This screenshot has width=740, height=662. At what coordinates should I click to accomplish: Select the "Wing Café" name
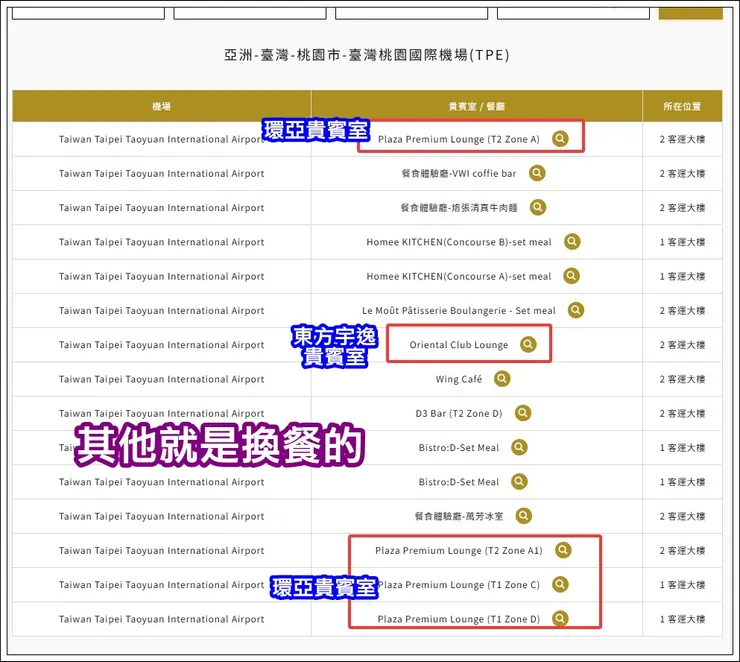(x=459, y=379)
